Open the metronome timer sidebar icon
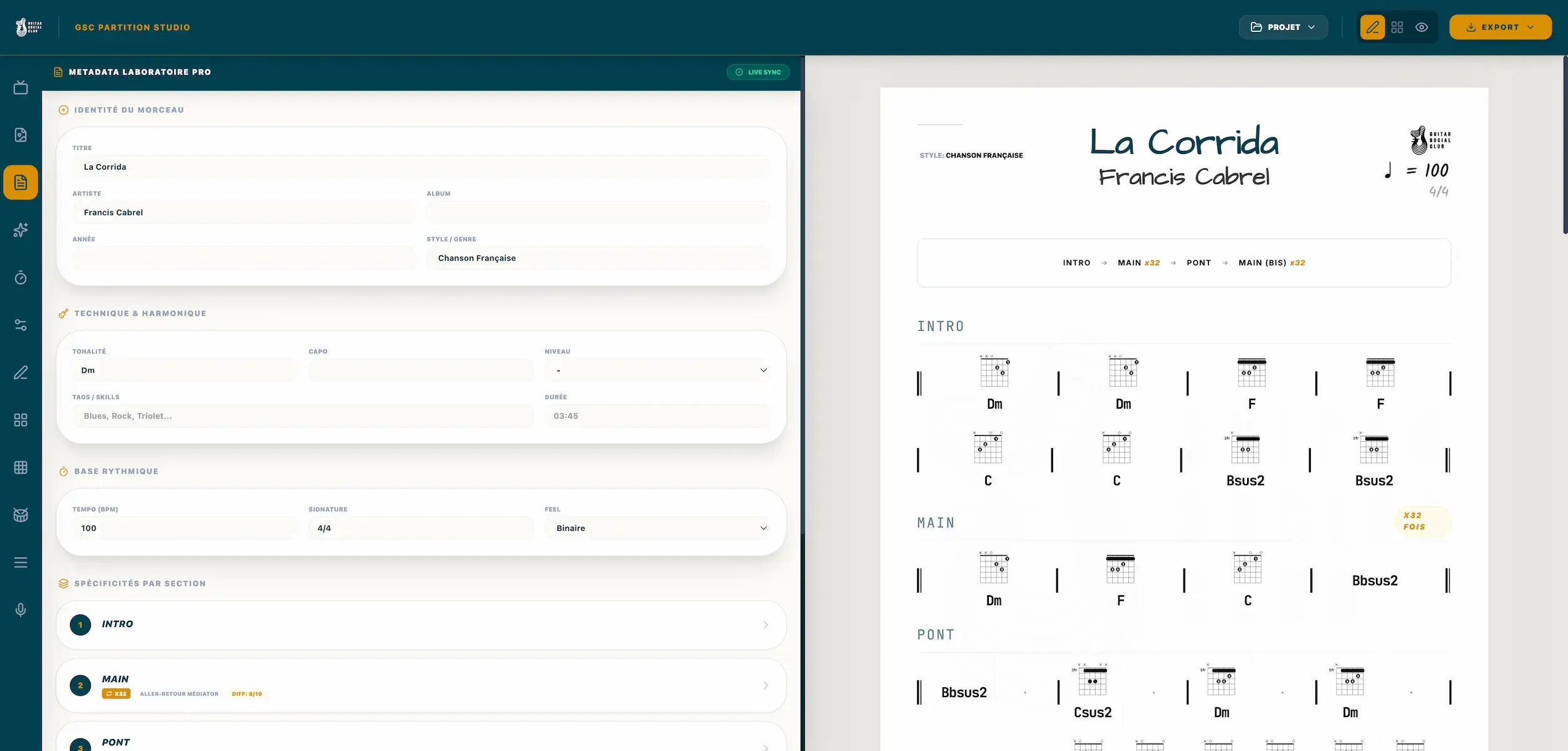The width and height of the screenshot is (1568, 751). [x=21, y=277]
